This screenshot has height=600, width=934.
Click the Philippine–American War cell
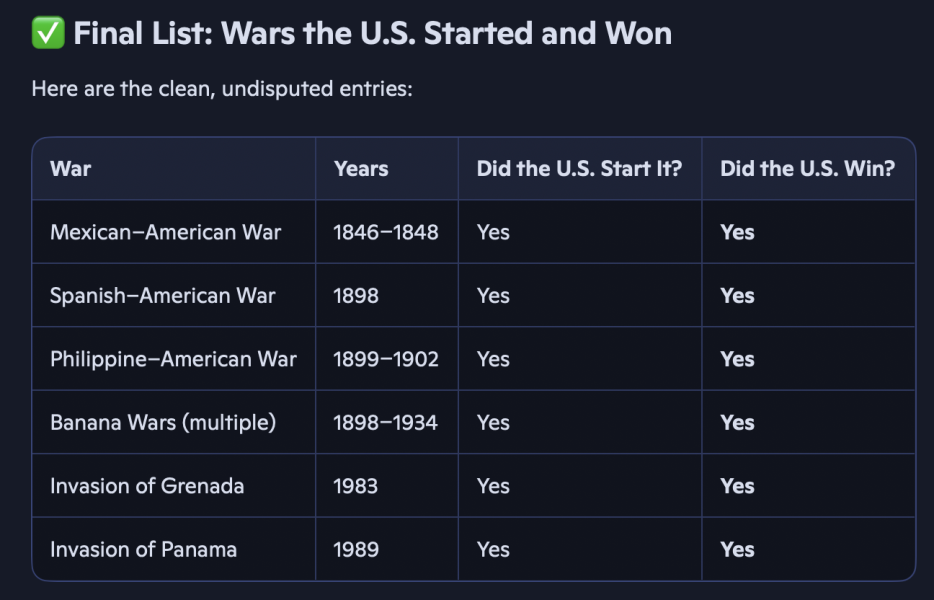coord(173,359)
